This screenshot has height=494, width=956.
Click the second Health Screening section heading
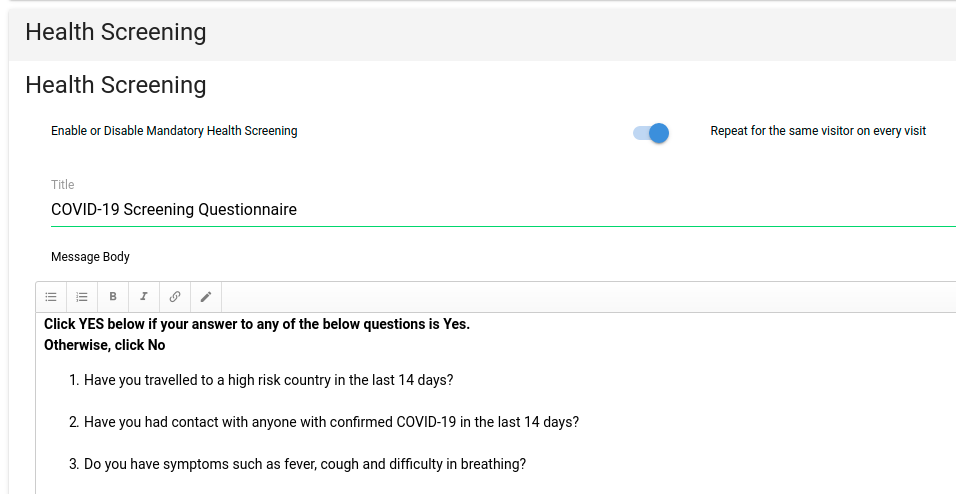[116, 86]
